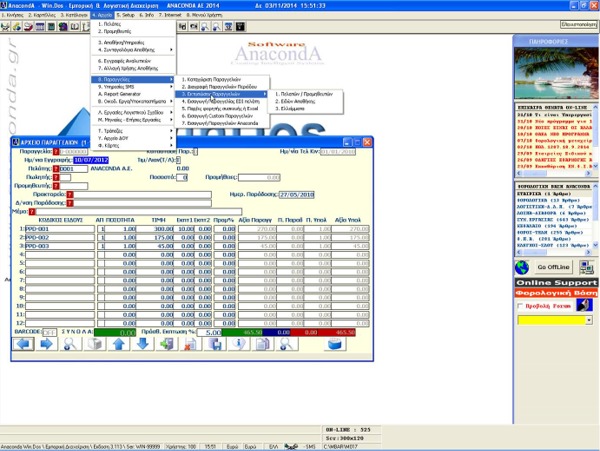The width and height of the screenshot is (600, 451).
Task: Select A. Report Generator menu entry
Action: click(x=134, y=94)
